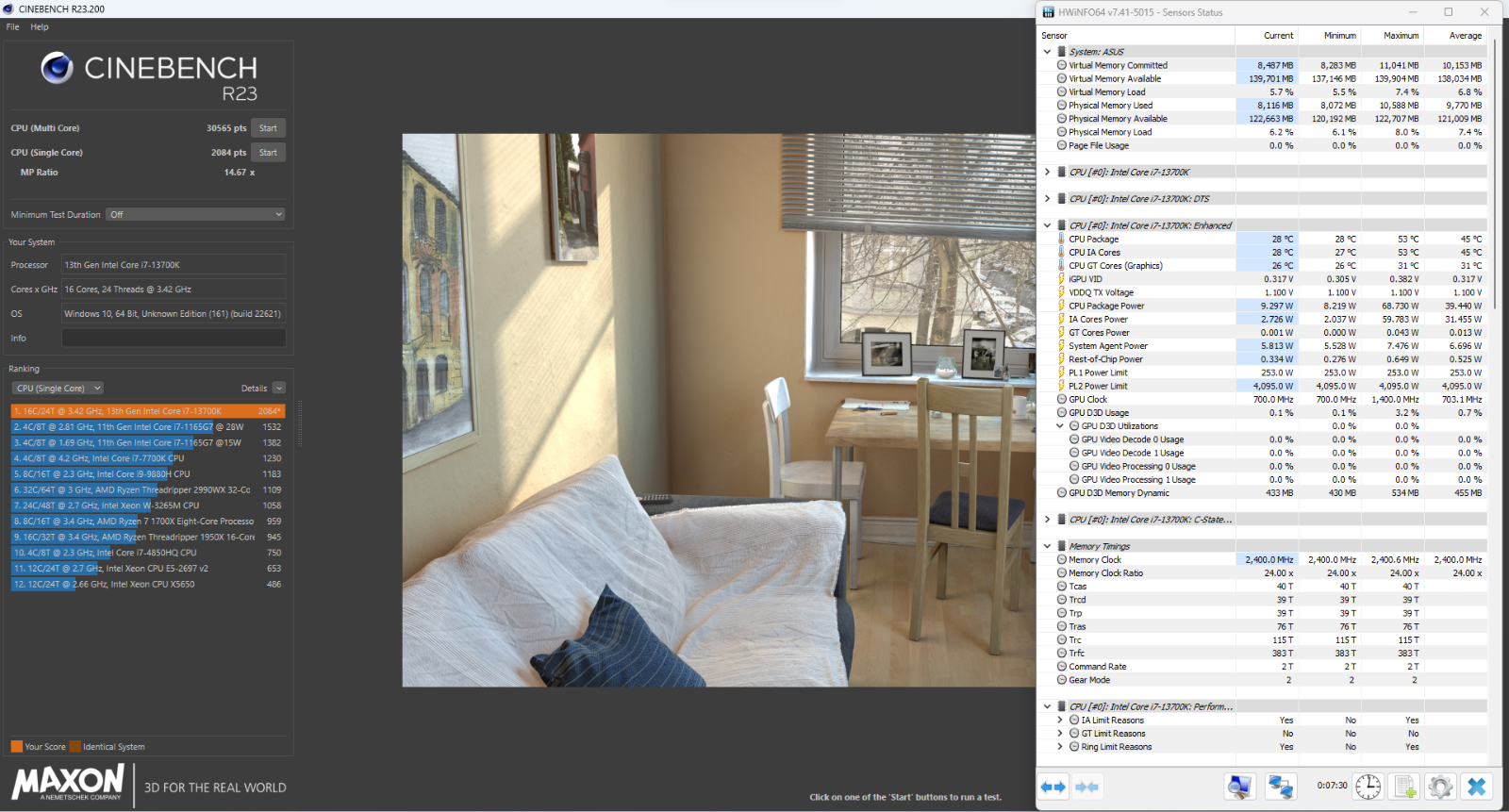The width and height of the screenshot is (1509, 812).
Task: Click the Cinebench title bar app icon
Action: tap(8, 8)
